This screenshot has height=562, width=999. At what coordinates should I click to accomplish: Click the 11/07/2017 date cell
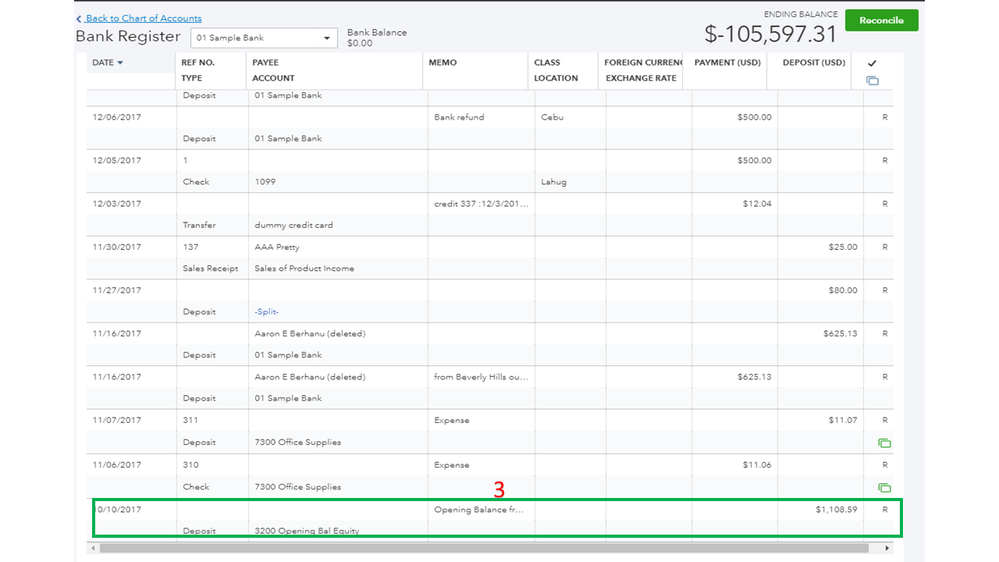click(117, 421)
